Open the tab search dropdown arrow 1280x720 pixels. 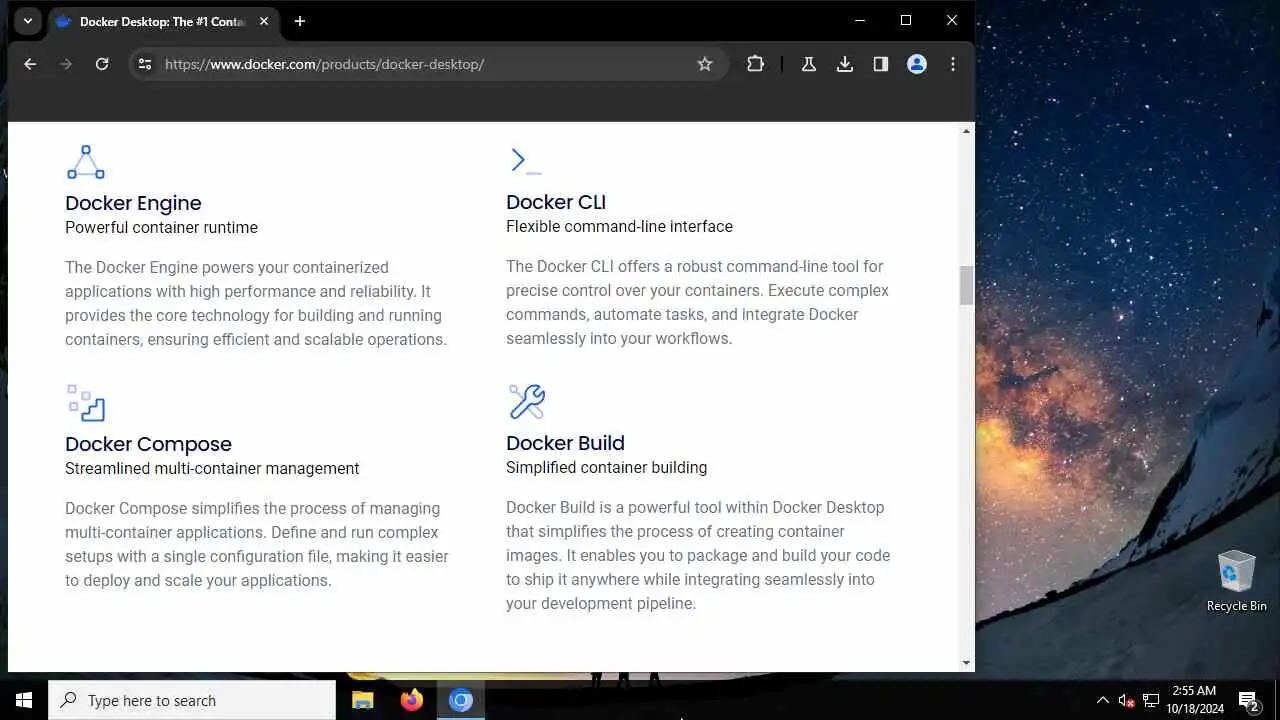pyautogui.click(x=28, y=21)
